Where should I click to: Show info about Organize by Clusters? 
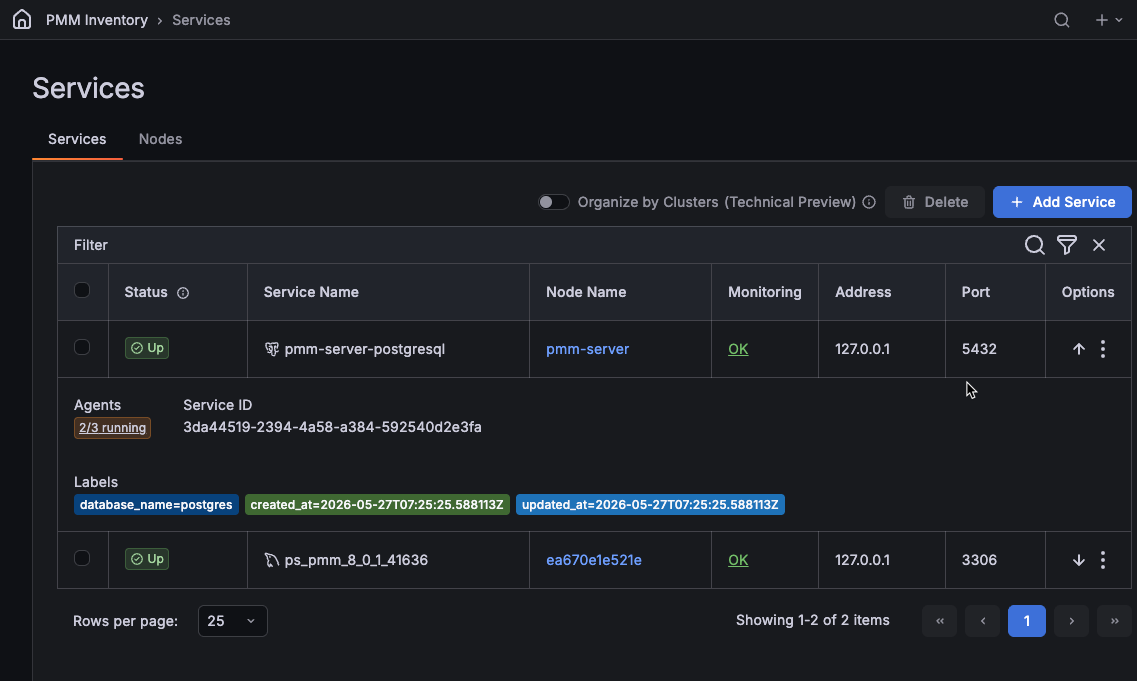pyautogui.click(x=869, y=202)
